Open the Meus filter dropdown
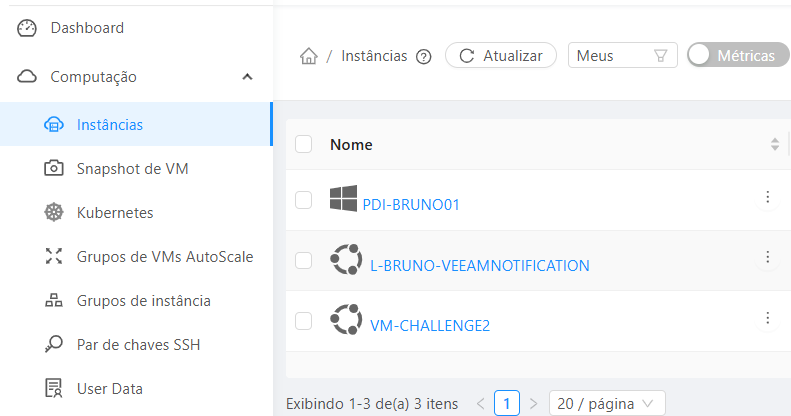The width and height of the screenshot is (791, 416). coord(622,56)
